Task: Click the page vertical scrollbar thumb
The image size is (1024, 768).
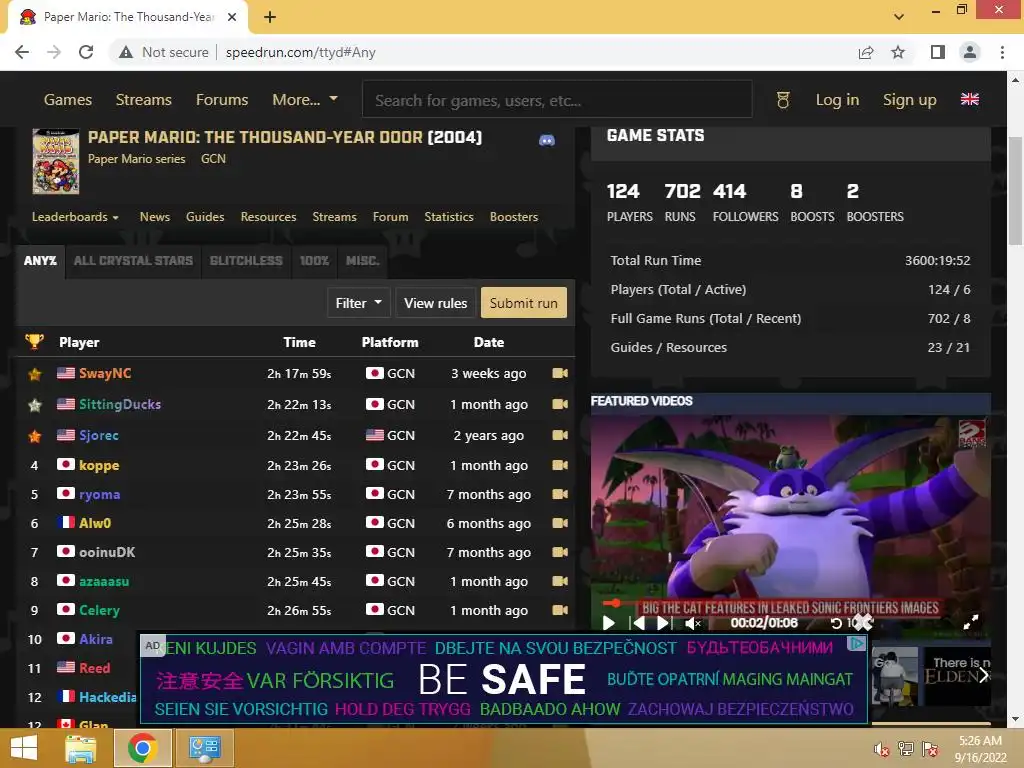Action: coord(1015,191)
